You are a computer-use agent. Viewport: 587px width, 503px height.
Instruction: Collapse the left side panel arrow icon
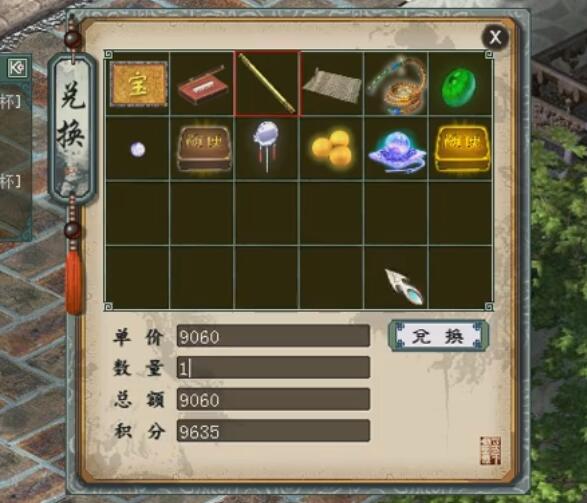[17, 68]
